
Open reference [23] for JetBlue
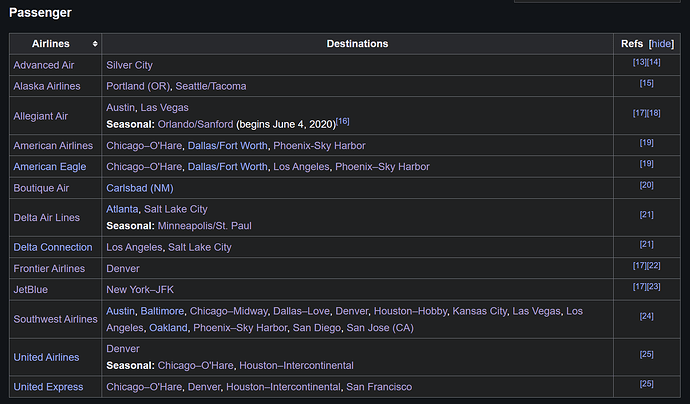(653, 286)
